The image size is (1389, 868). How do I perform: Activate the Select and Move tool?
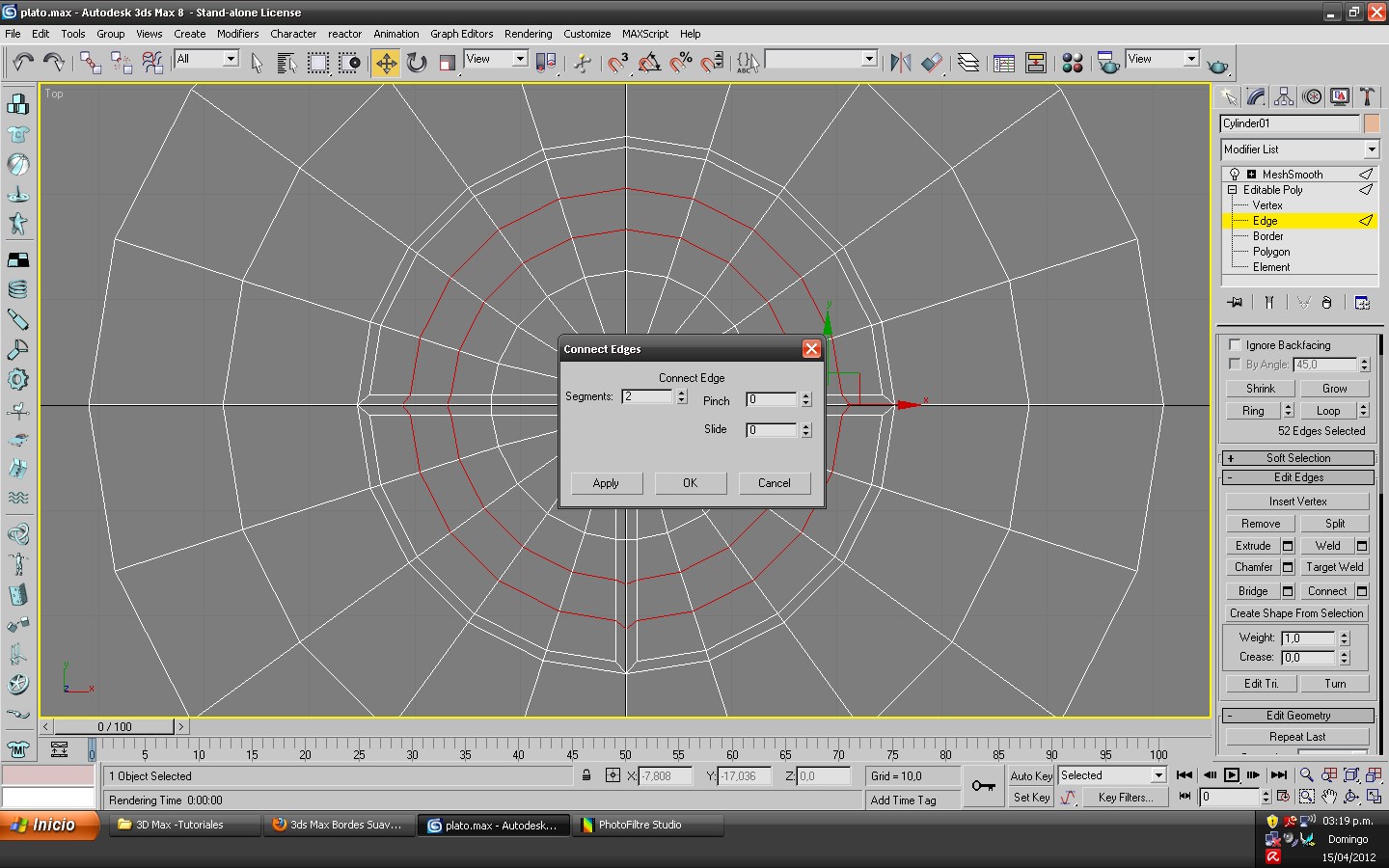pyautogui.click(x=386, y=63)
